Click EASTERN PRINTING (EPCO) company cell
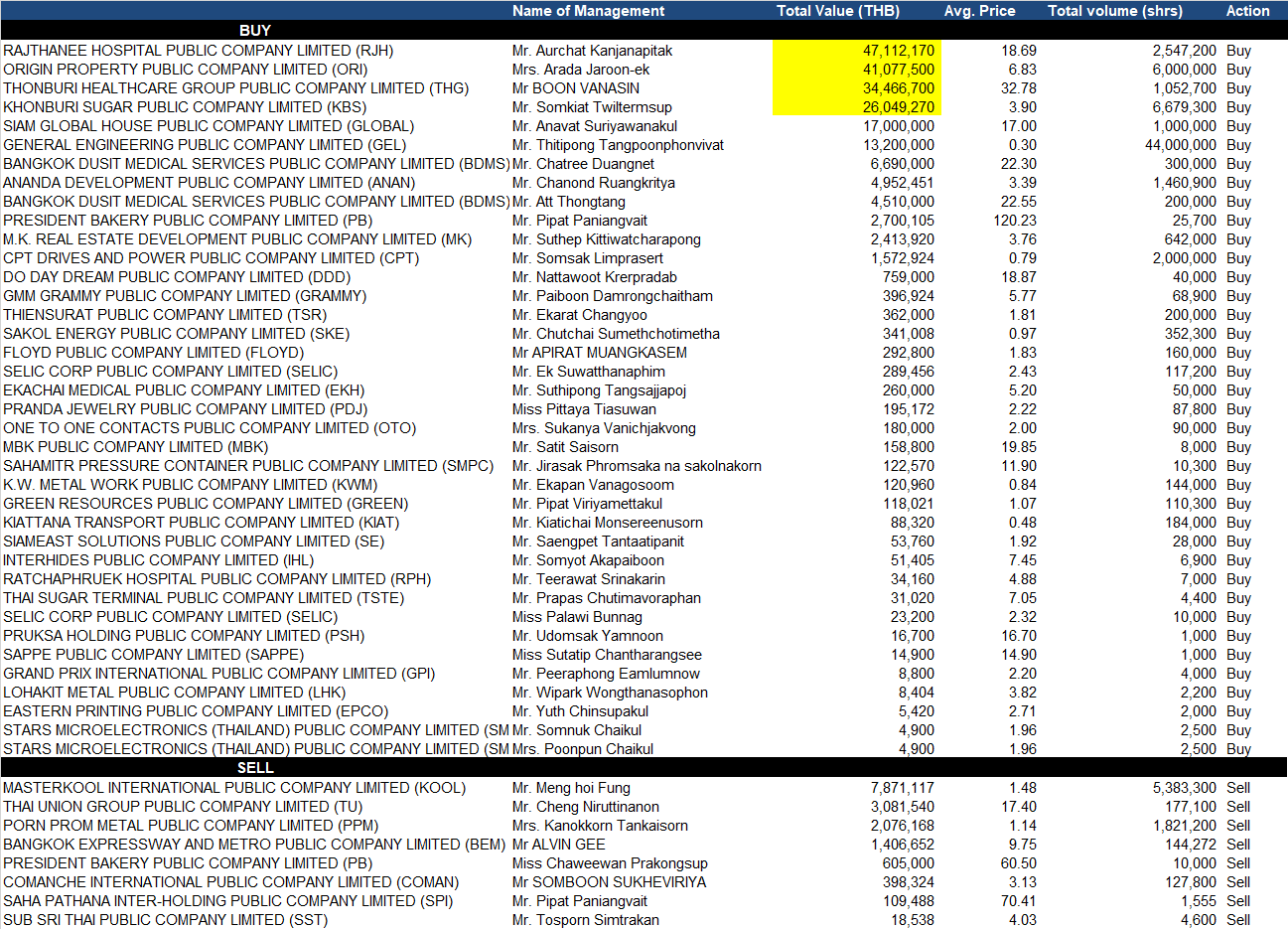1288x929 pixels. [196, 711]
